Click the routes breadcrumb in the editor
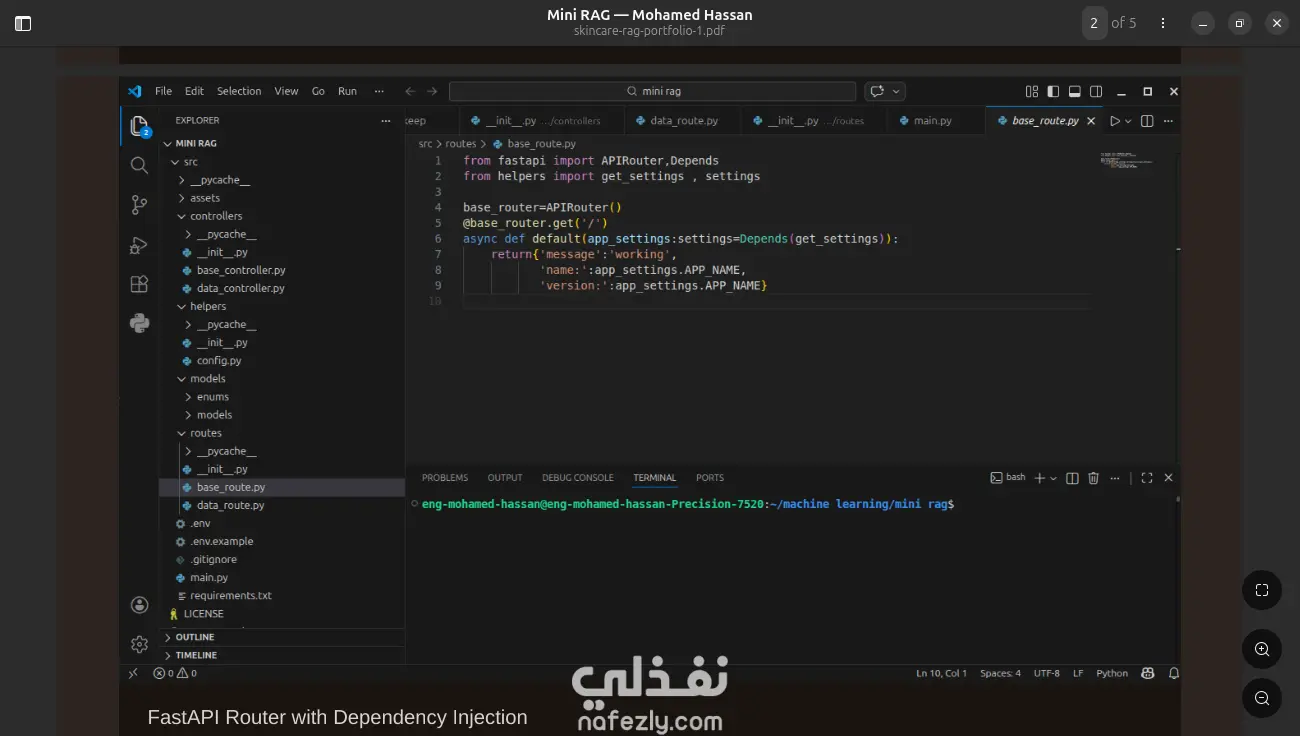The image size is (1300, 736). point(461,144)
